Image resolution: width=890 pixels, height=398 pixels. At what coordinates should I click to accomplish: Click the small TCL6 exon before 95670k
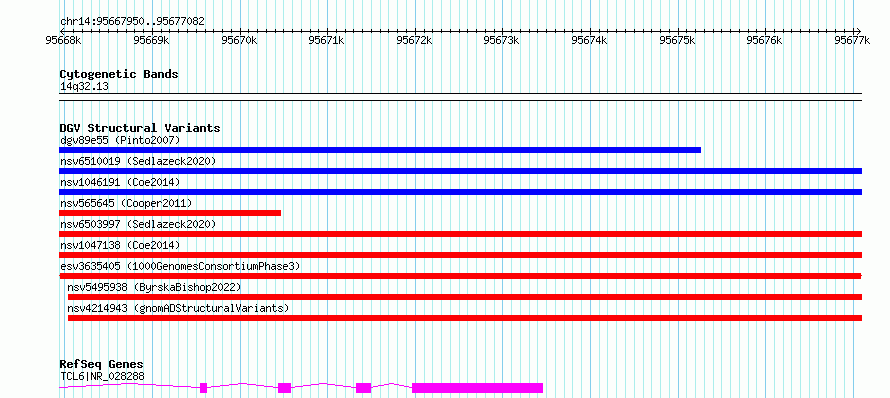tap(204, 388)
